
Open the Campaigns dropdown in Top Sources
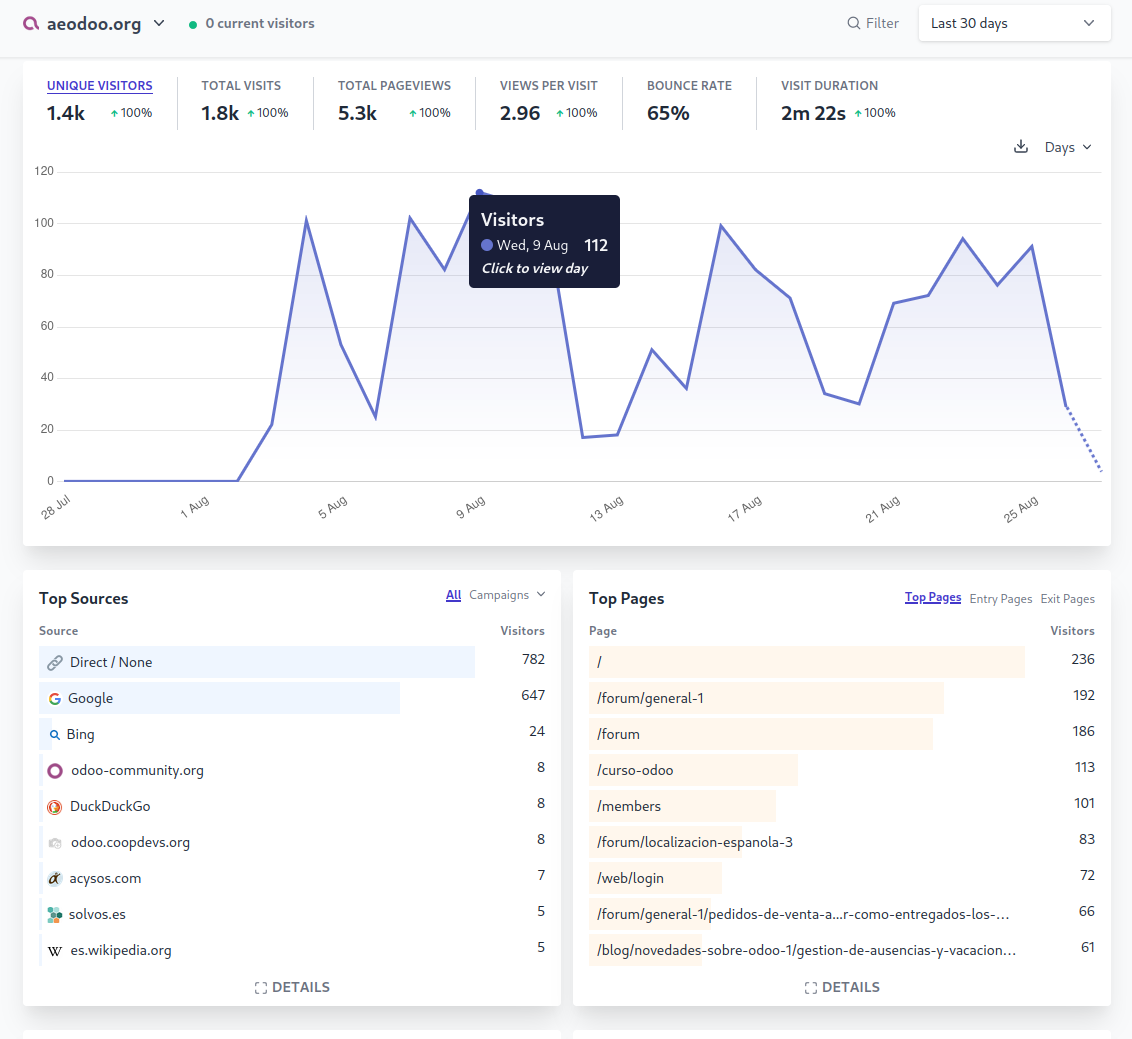pos(507,595)
